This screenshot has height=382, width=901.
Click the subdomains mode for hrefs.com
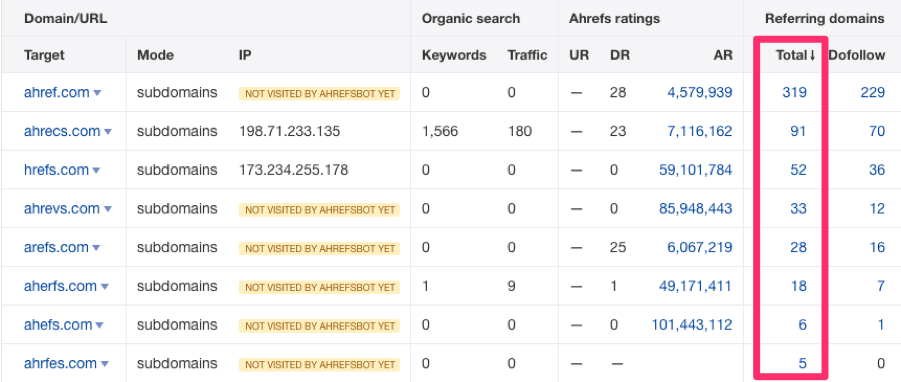(x=177, y=169)
